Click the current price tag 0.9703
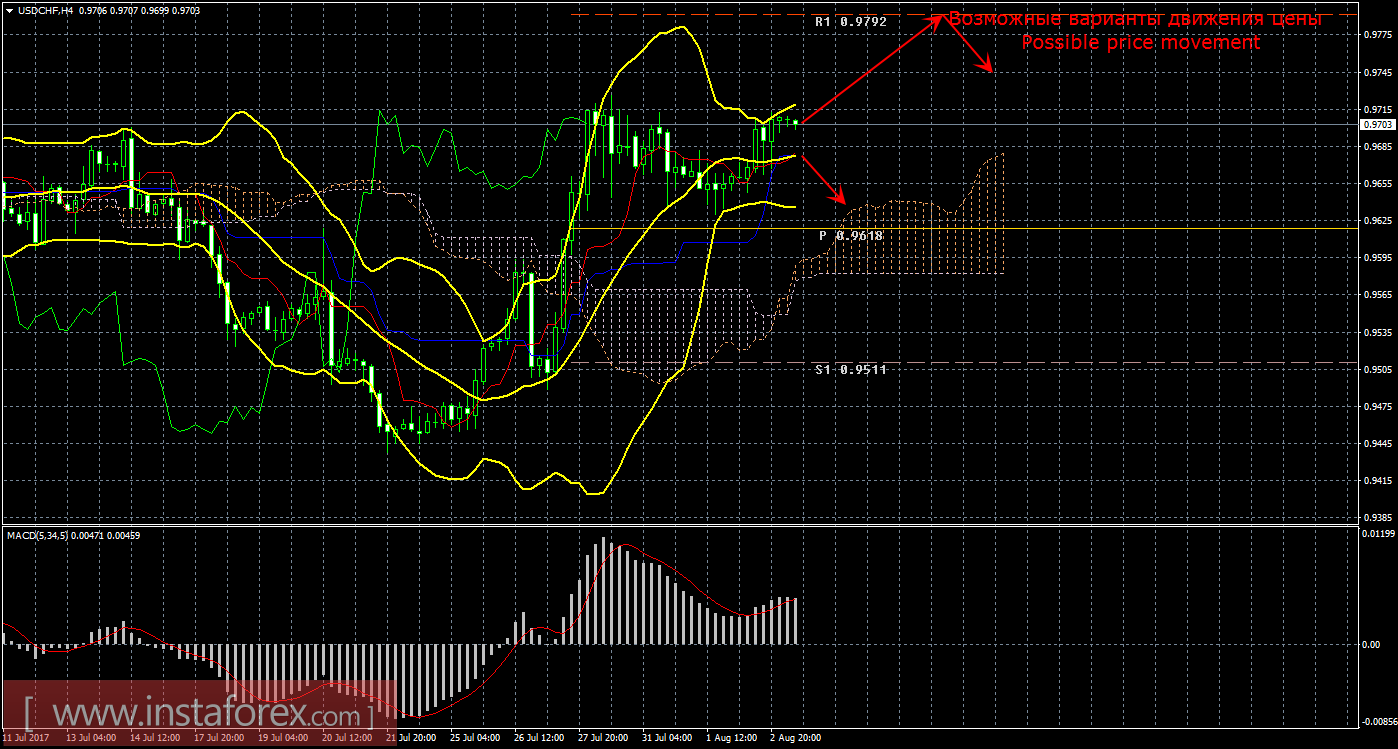 1378,124
